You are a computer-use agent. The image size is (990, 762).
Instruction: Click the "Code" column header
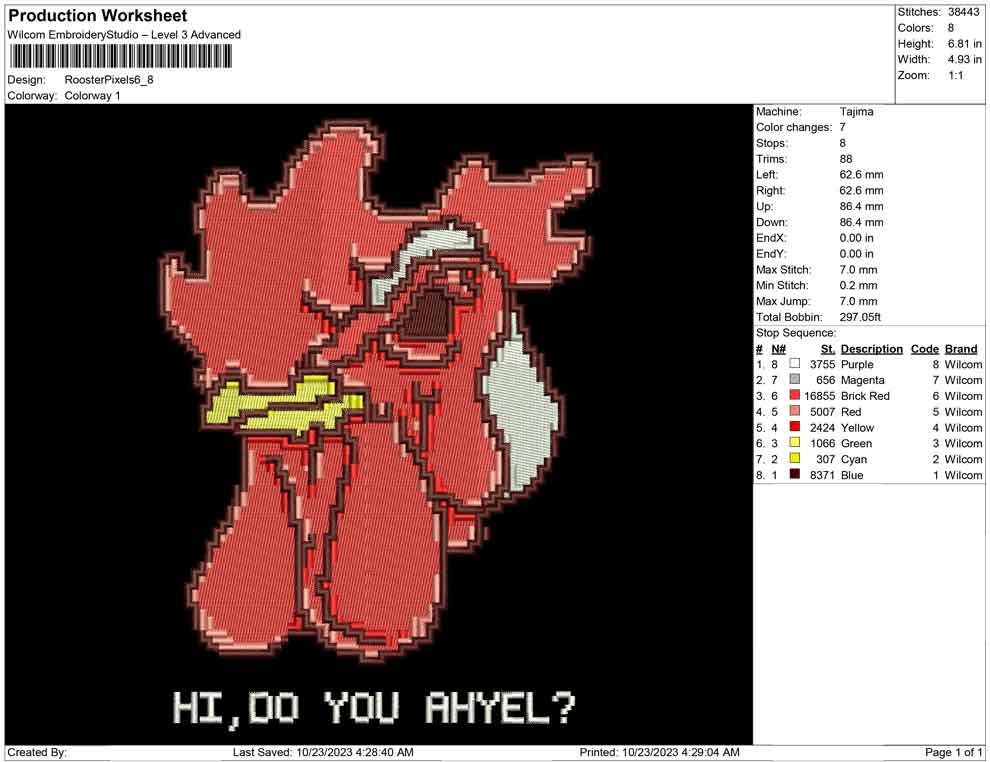[x=925, y=348]
